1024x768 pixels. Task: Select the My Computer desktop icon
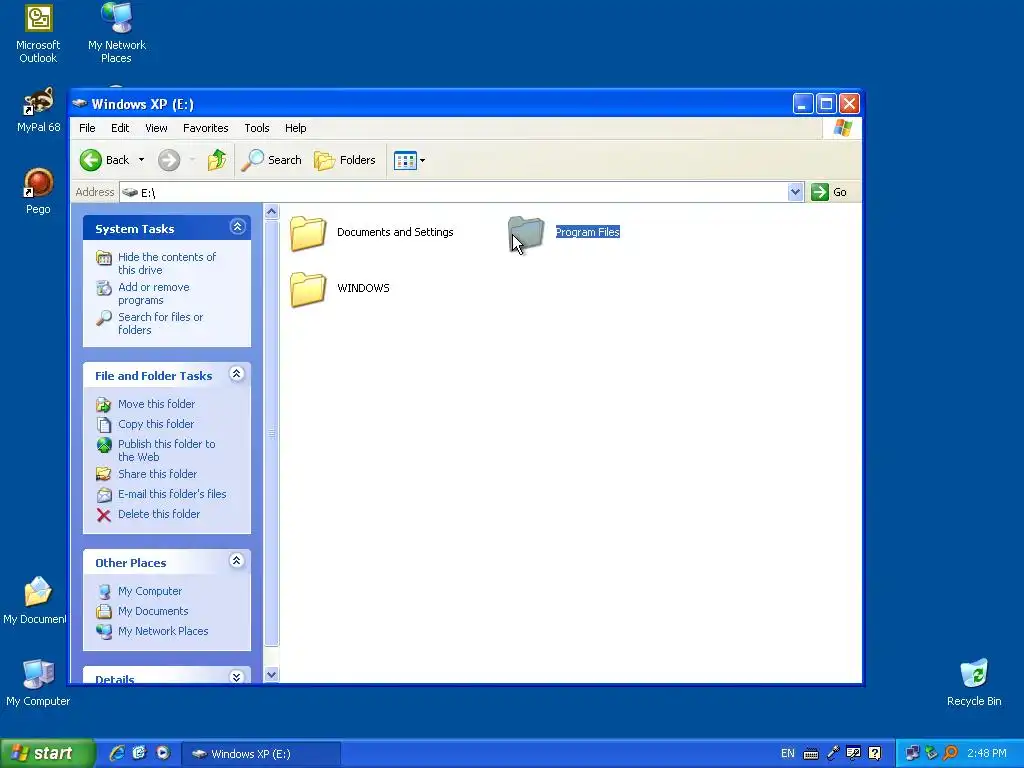tap(38, 683)
